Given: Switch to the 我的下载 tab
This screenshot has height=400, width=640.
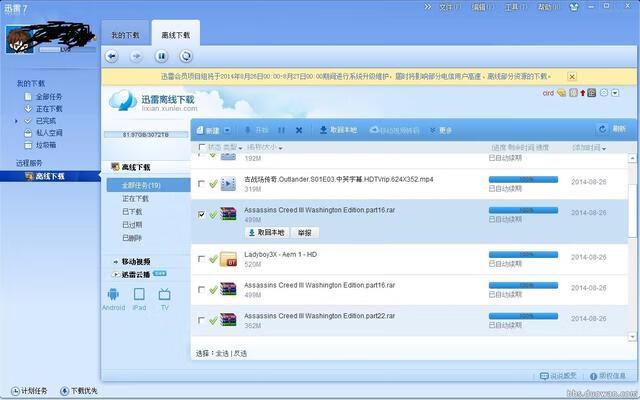Looking at the screenshot, I should click(x=126, y=36).
